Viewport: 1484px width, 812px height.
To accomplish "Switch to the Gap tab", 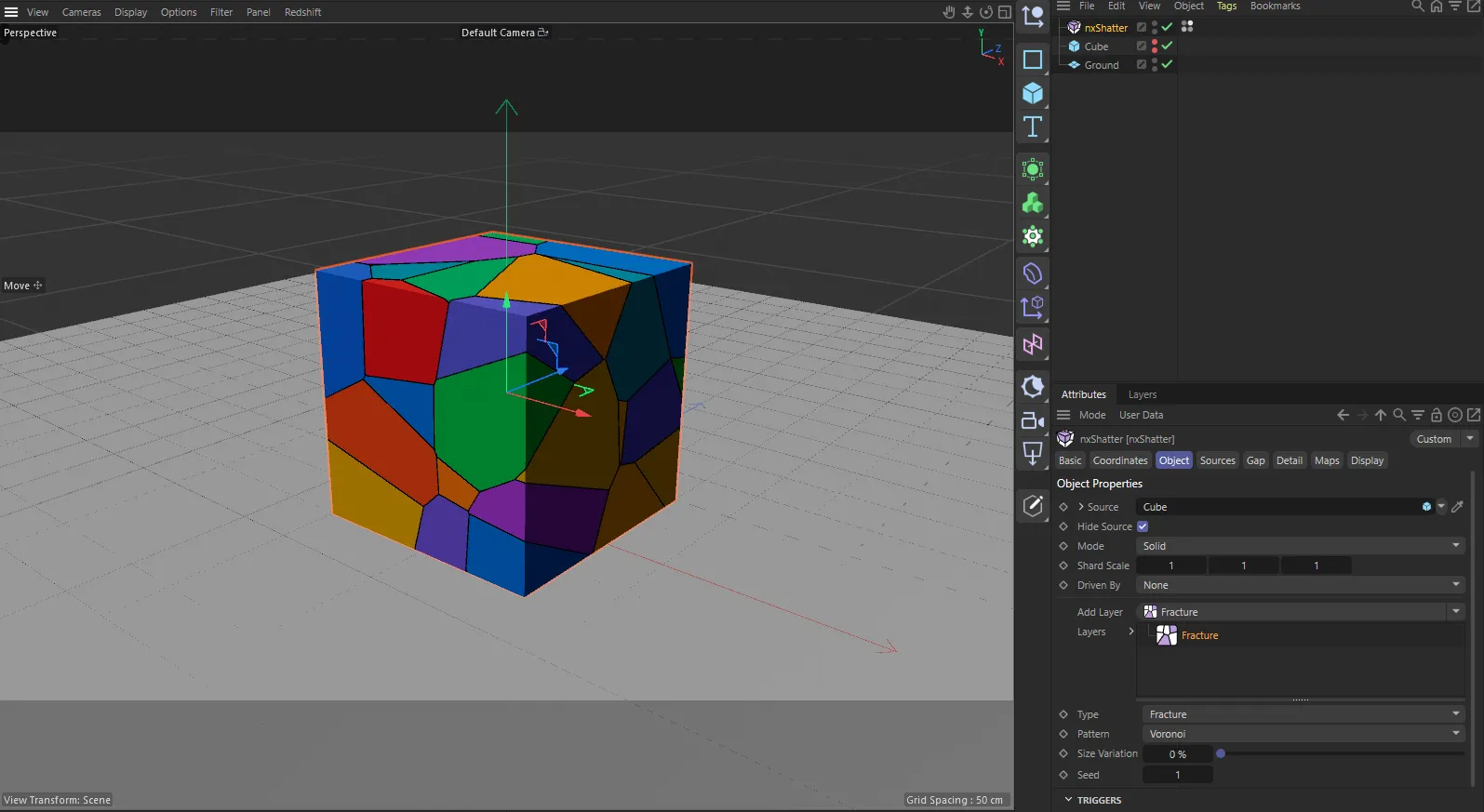I will 1255,460.
